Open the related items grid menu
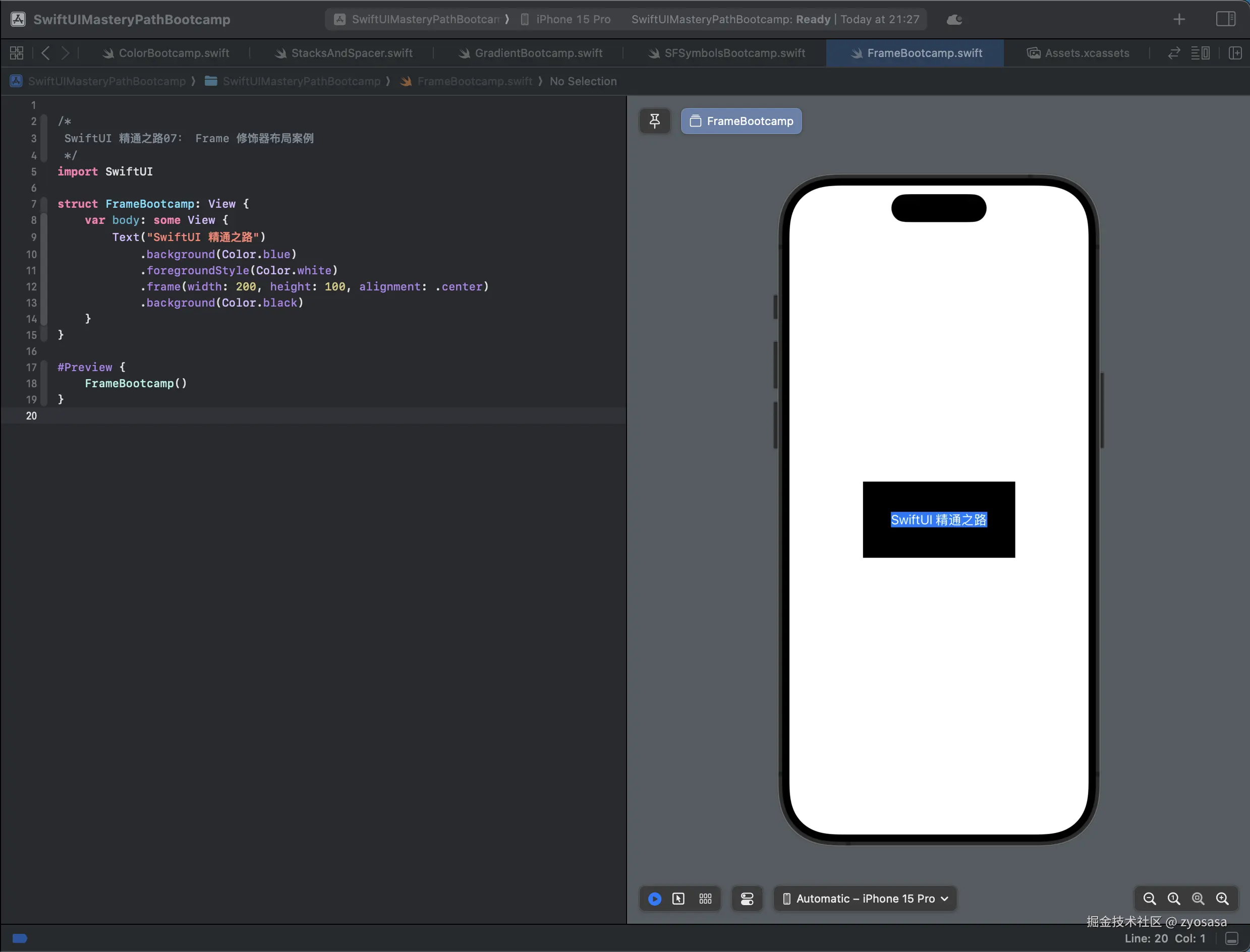The image size is (1250, 952). click(x=17, y=53)
